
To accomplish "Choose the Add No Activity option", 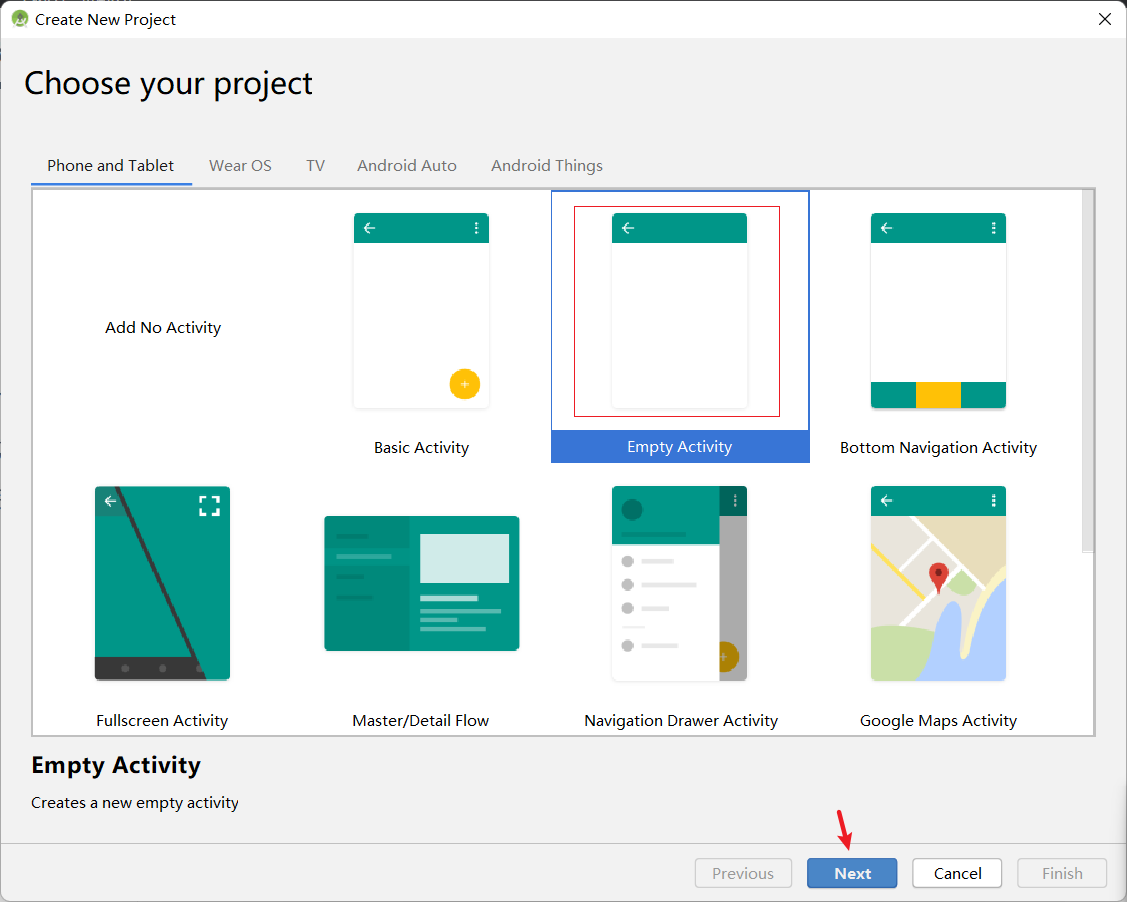I will point(163,327).
